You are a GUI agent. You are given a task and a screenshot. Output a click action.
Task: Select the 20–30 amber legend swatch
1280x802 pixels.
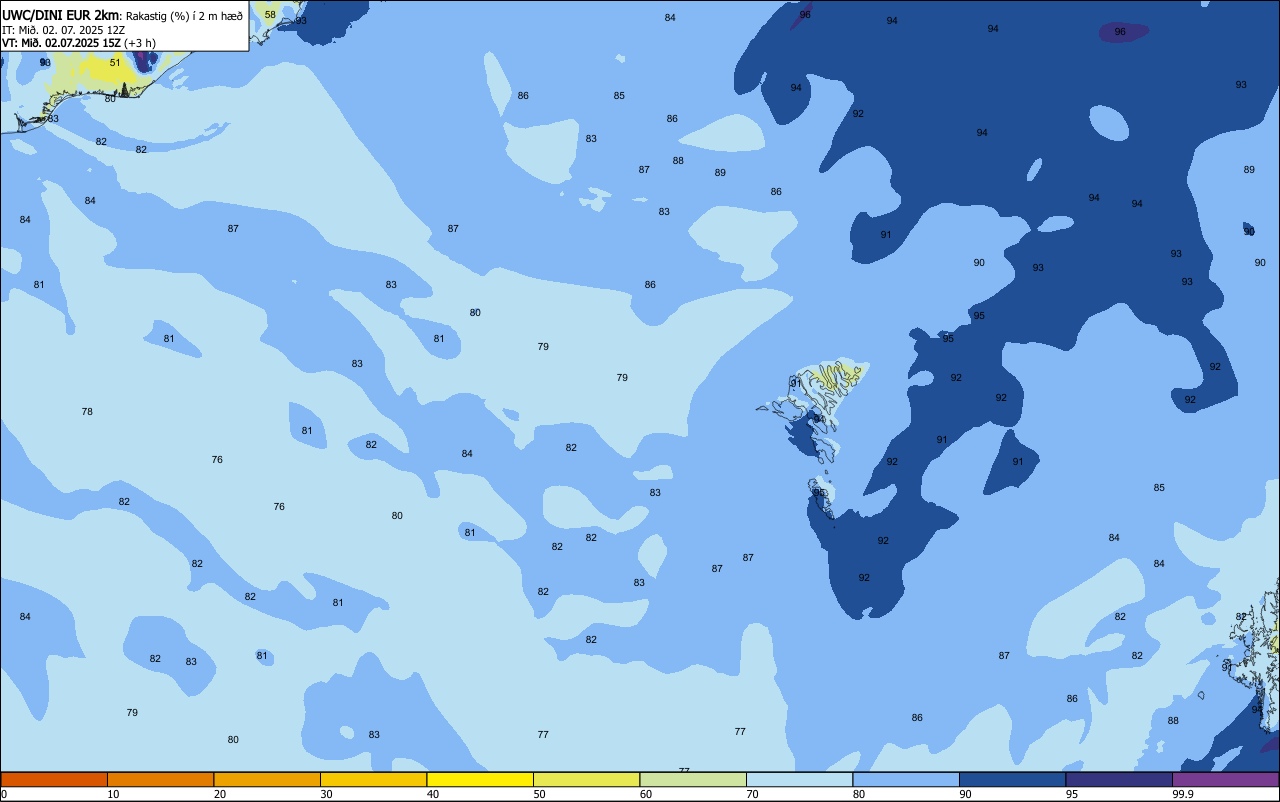pyautogui.click(x=267, y=779)
